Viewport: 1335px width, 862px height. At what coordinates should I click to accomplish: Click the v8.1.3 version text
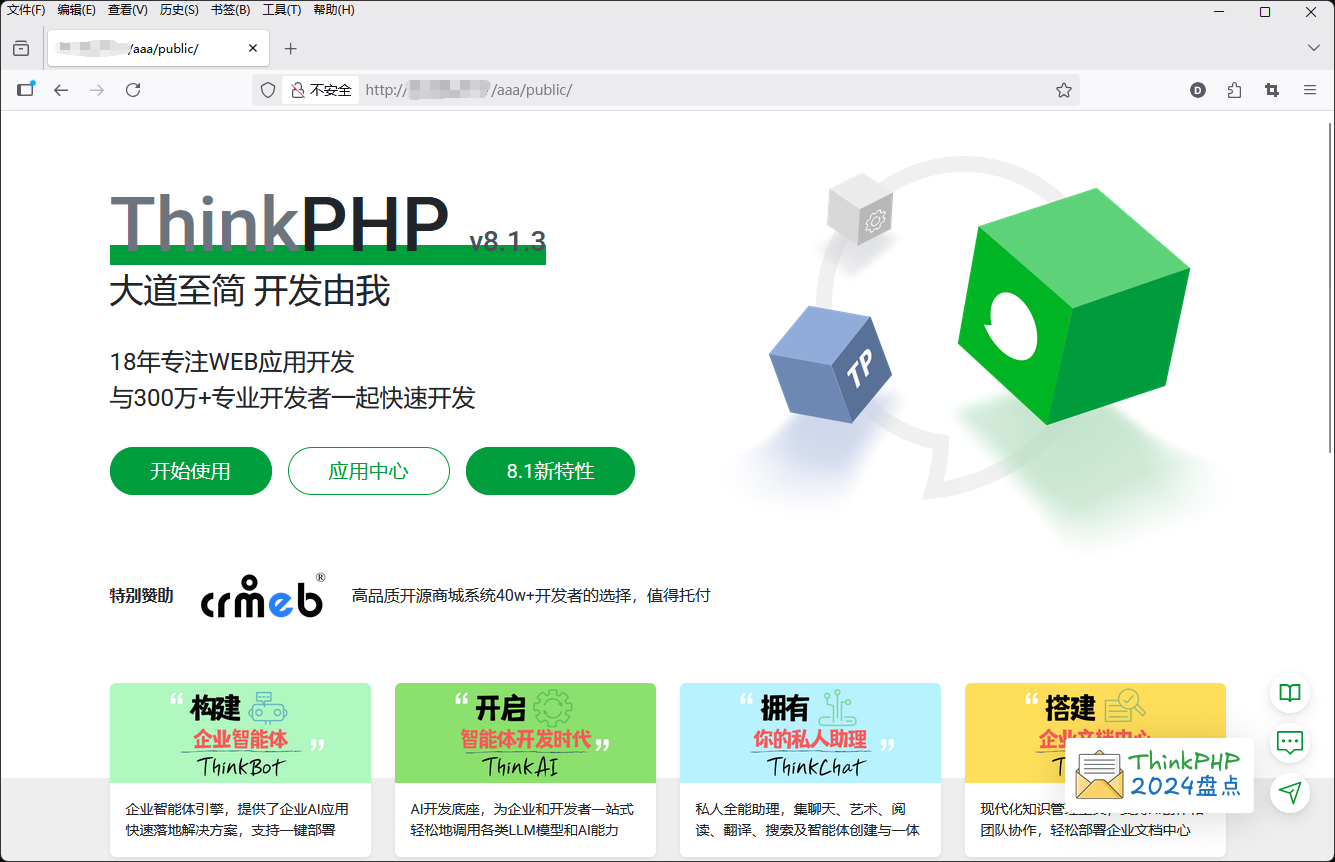click(508, 241)
